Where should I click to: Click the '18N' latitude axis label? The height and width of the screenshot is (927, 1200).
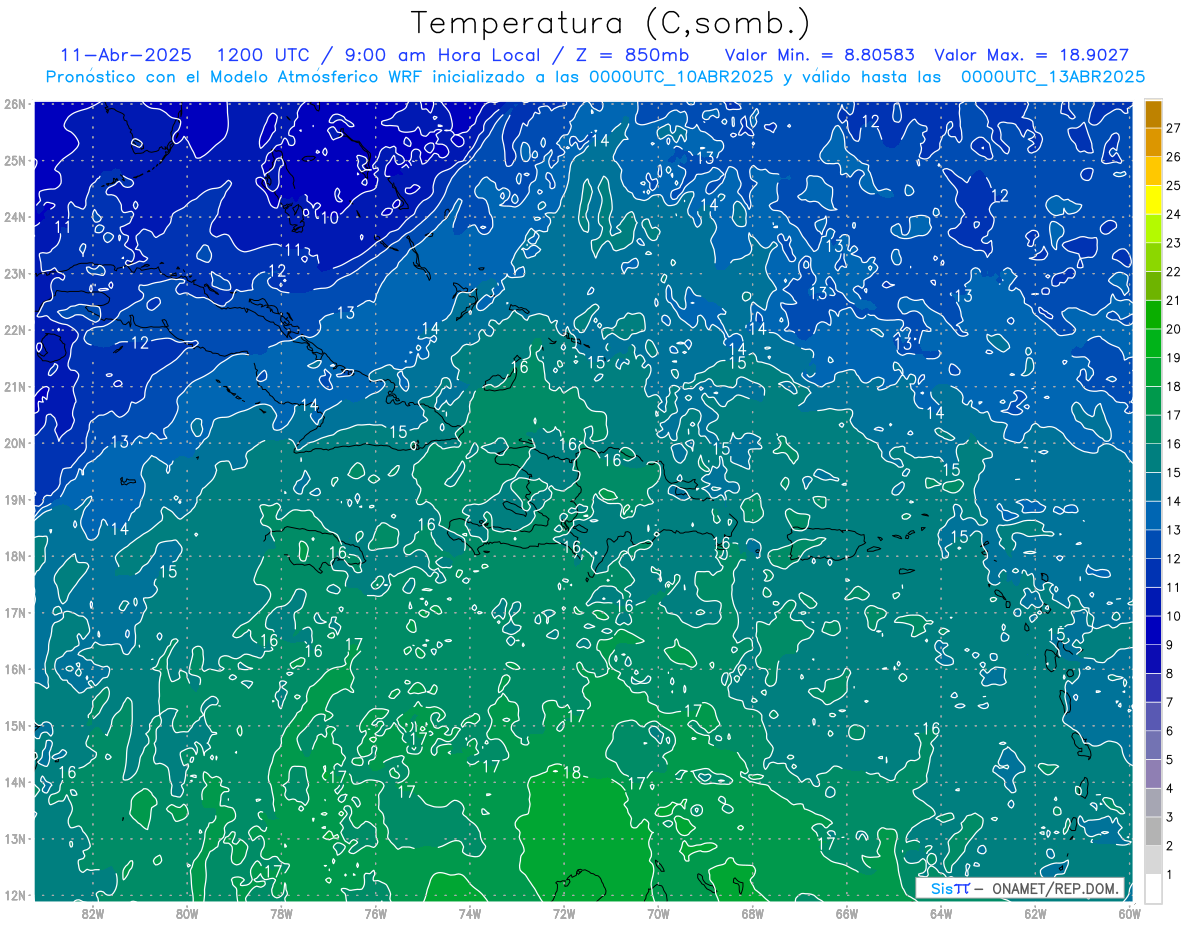coord(14,556)
